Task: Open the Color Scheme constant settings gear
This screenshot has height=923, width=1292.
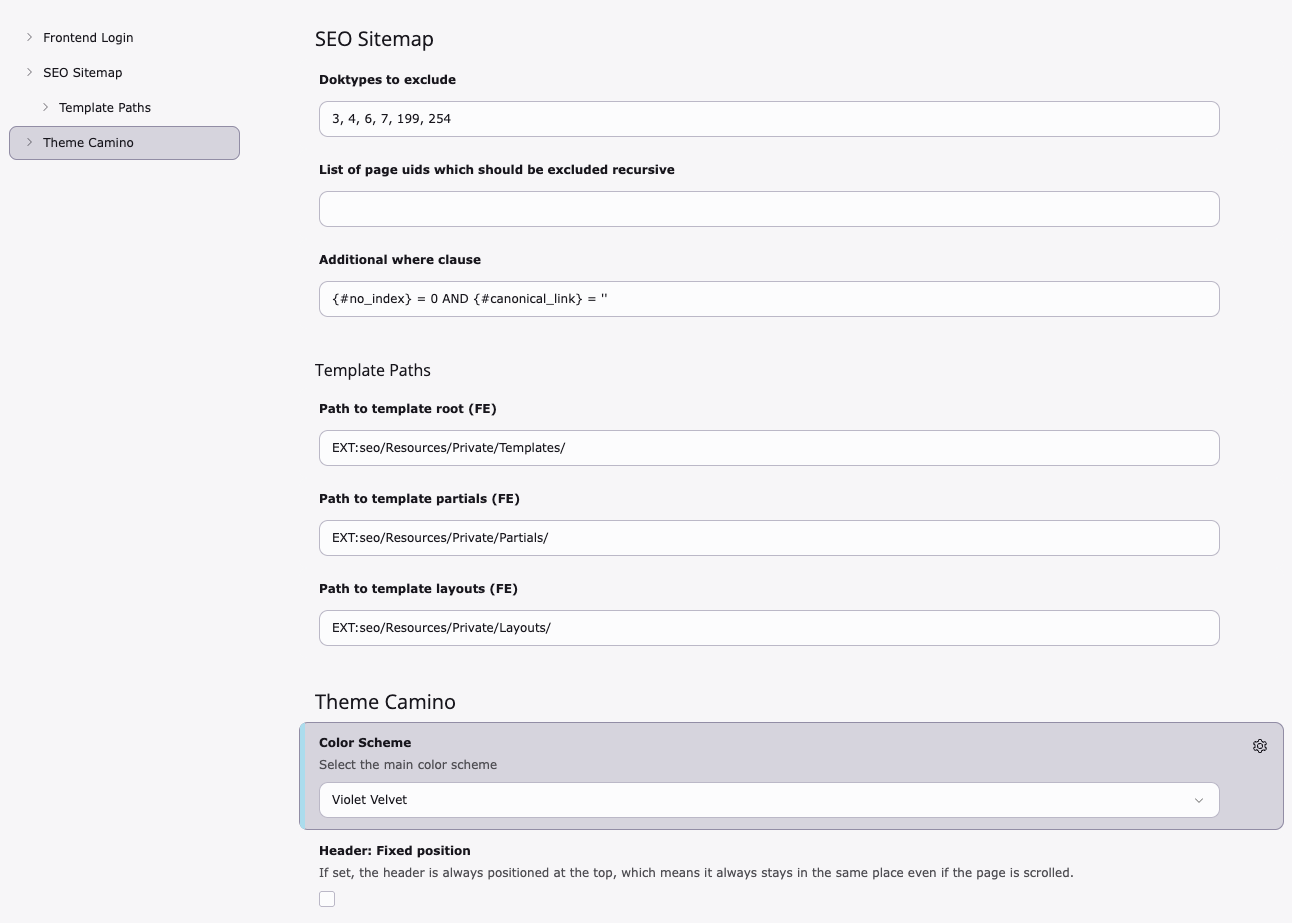Action: (x=1259, y=745)
